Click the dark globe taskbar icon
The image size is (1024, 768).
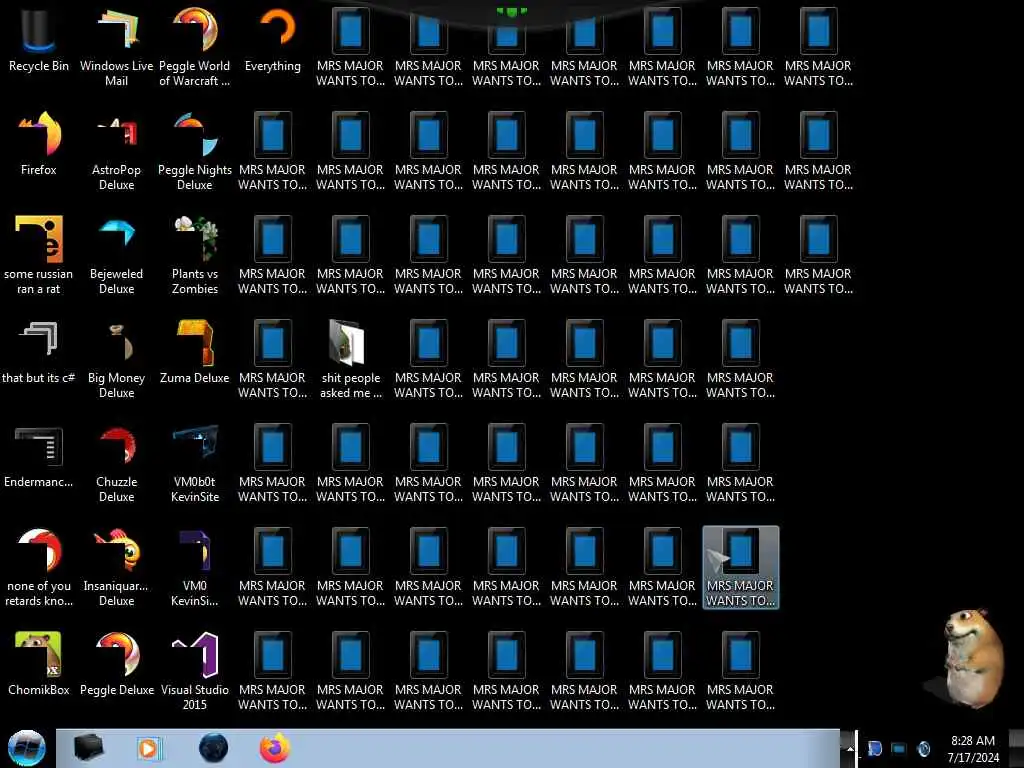[213, 748]
